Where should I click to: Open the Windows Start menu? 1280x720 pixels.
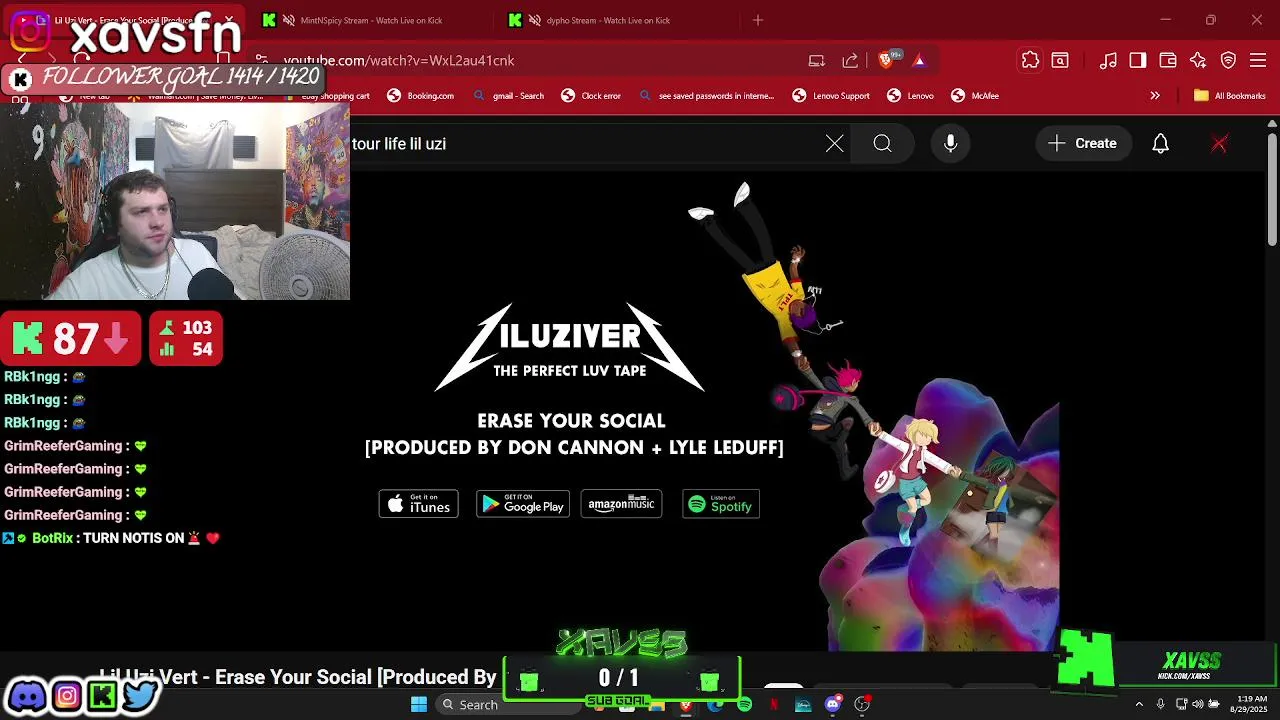tap(419, 705)
